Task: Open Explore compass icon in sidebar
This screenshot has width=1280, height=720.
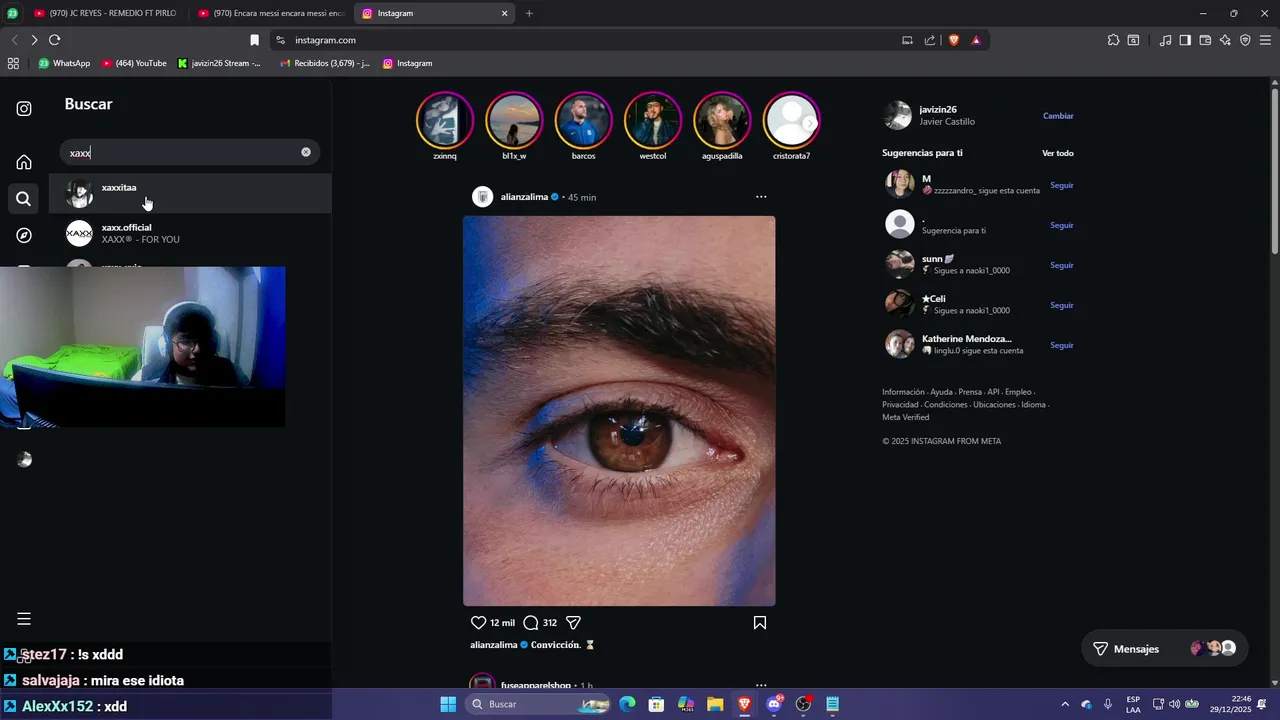Action: [24, 235]
